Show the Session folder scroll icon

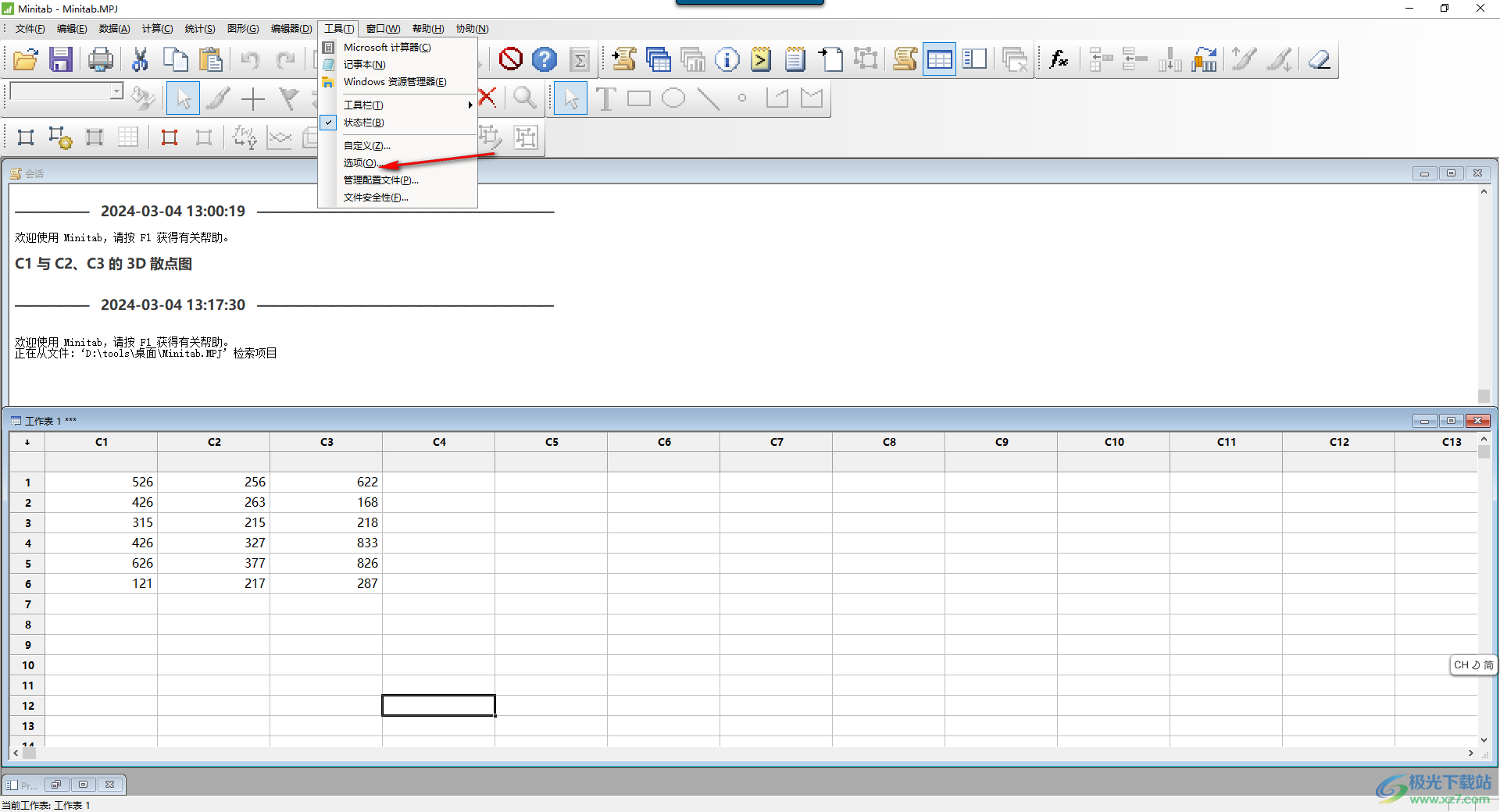(623, 59)
